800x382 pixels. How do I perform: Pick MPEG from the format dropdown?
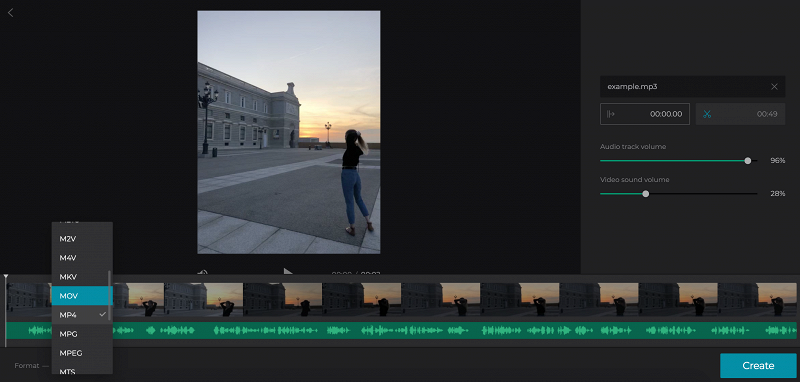pos(82,353)
